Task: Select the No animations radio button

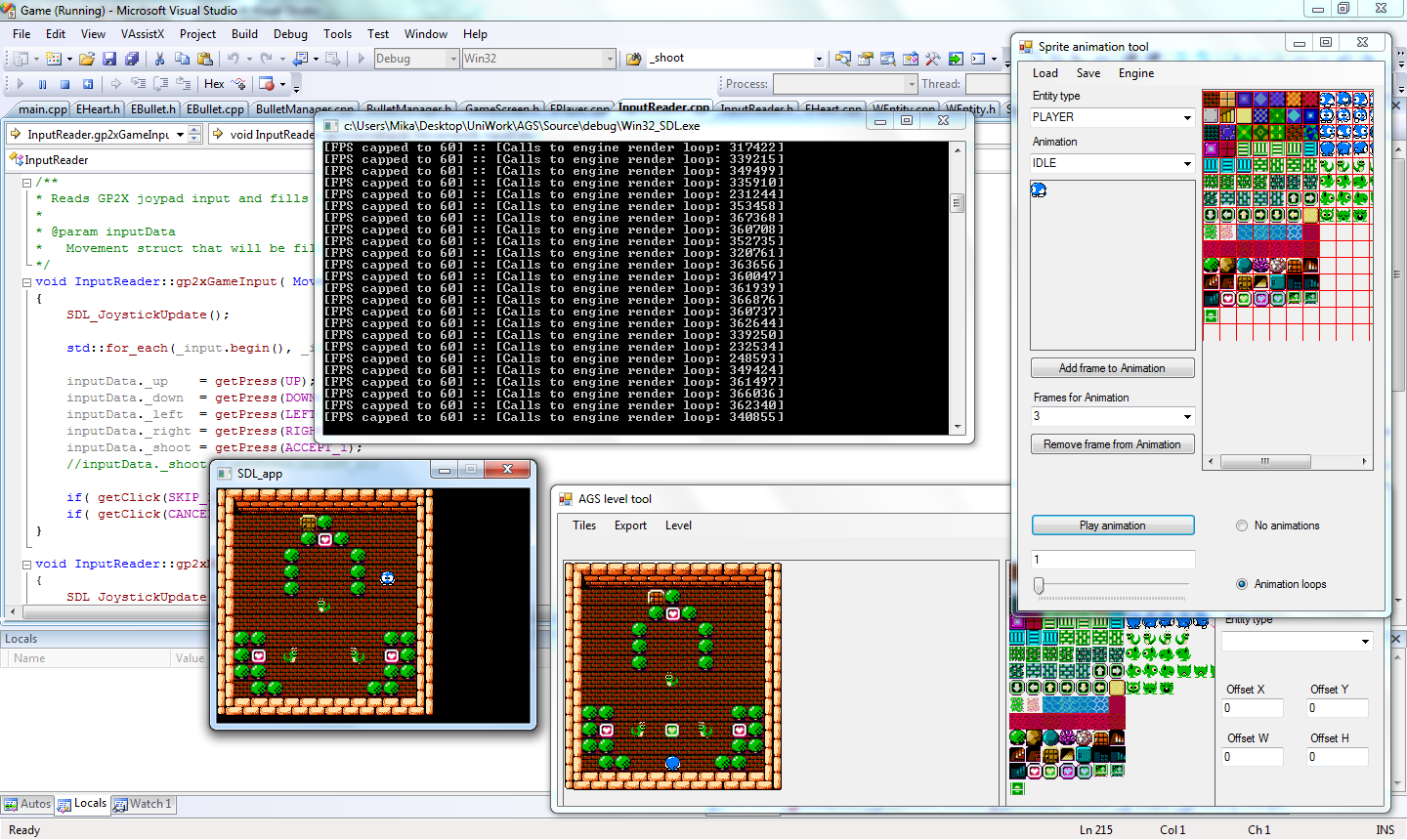Action: 1242,525
